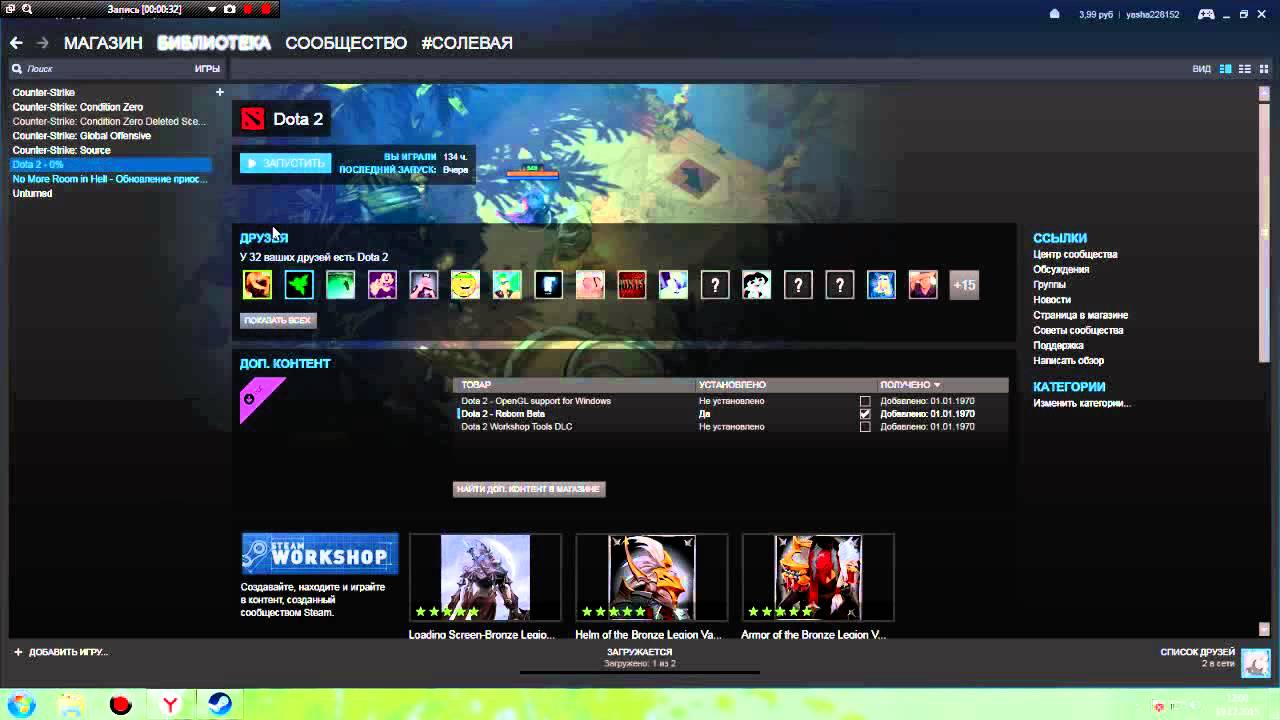Open Steam icon in taskbar
Screen dimensions: 1280x720
219,705
